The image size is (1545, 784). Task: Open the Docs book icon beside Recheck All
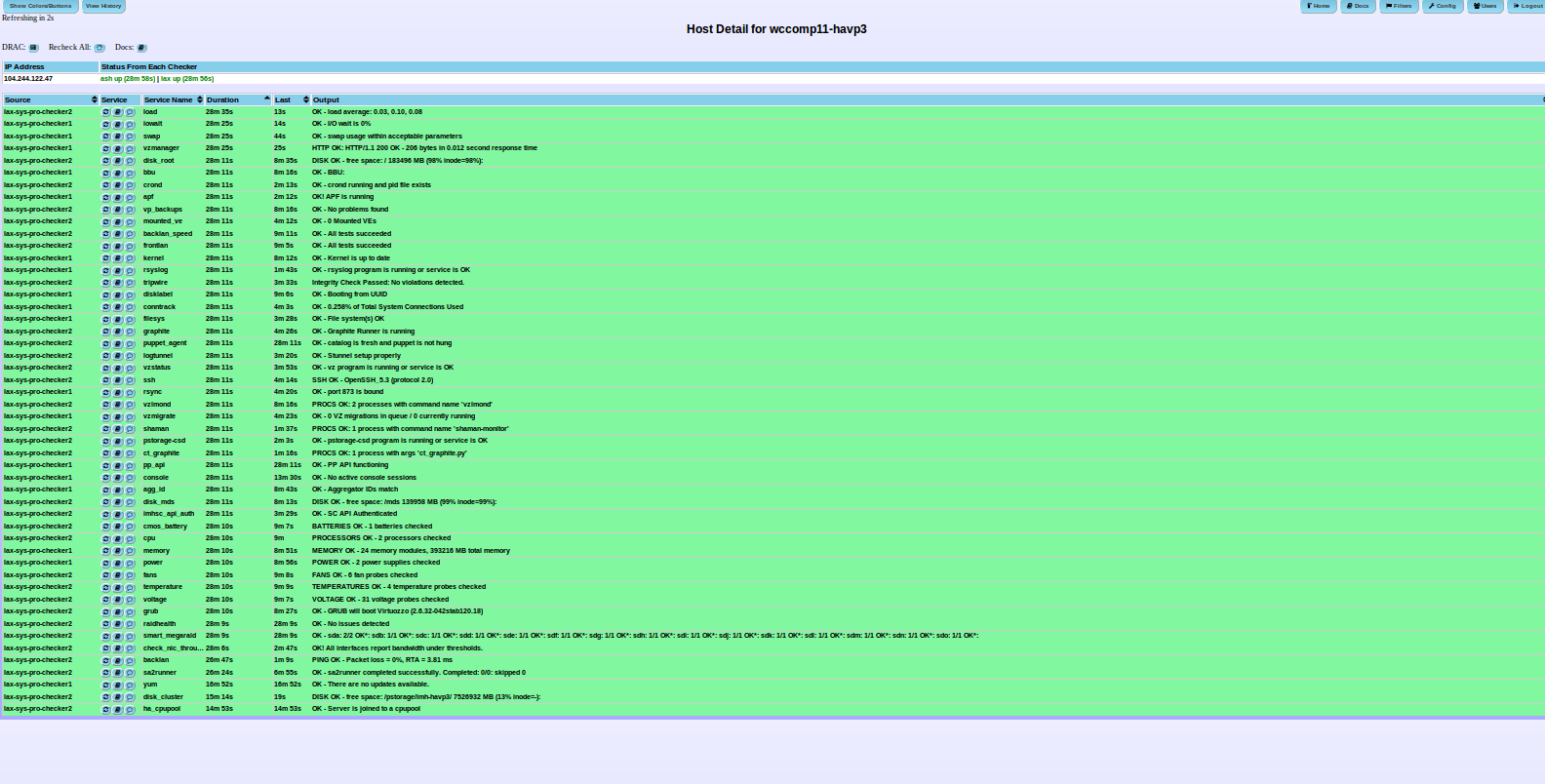pyautogui.click(x=141, y=48)
